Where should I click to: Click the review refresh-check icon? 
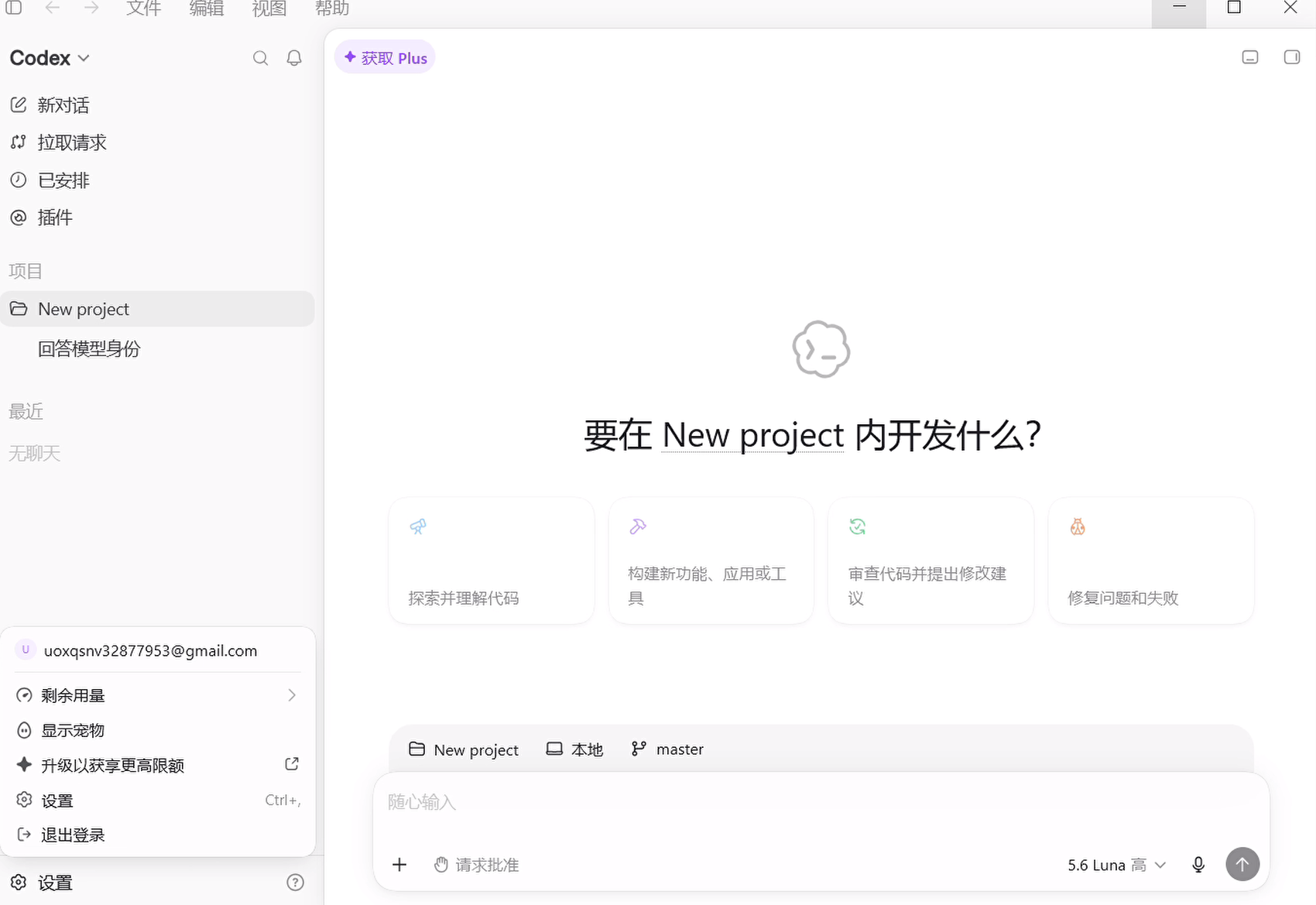[858, 527]
